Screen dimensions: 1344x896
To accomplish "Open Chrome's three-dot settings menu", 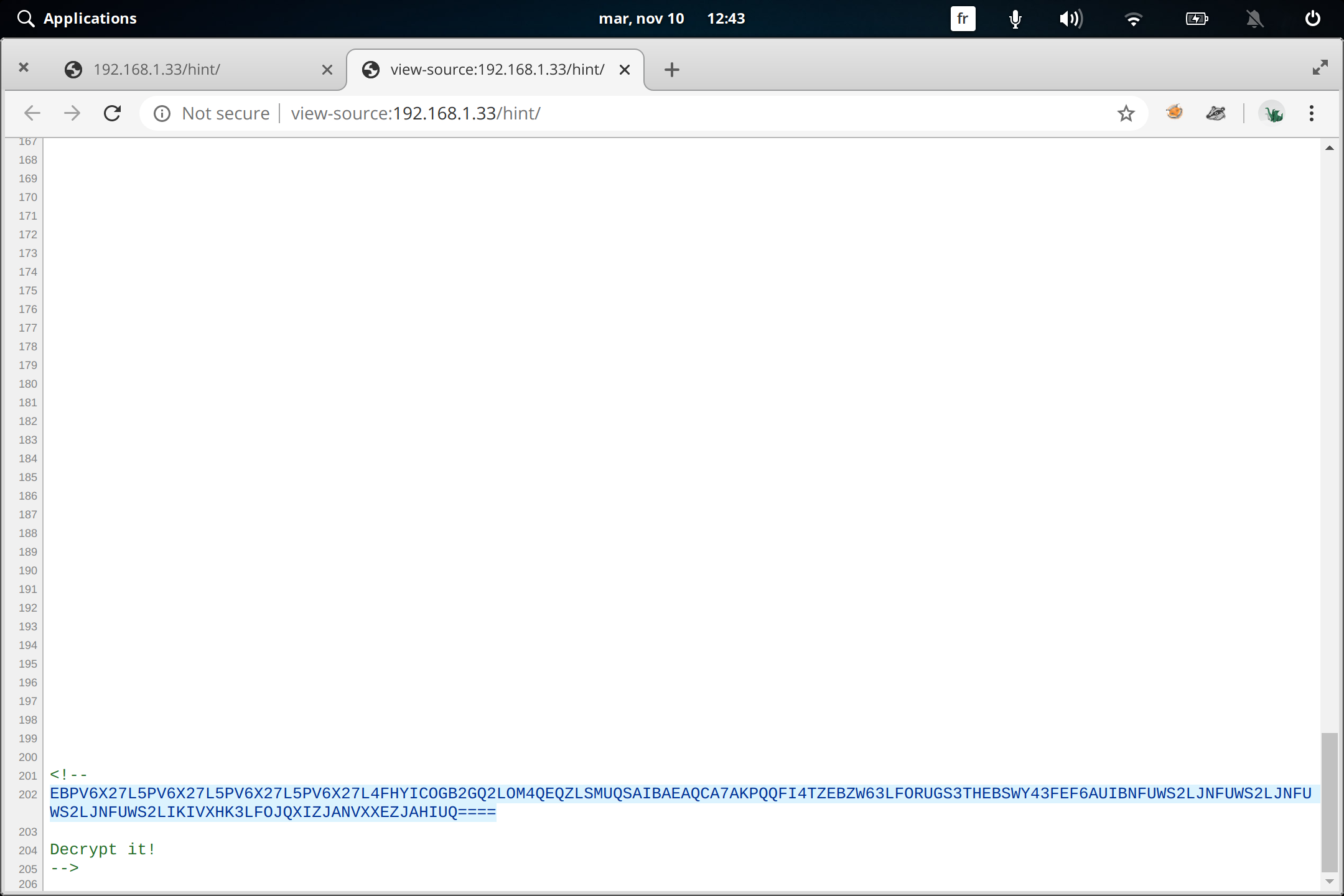I will (1310, 113).
